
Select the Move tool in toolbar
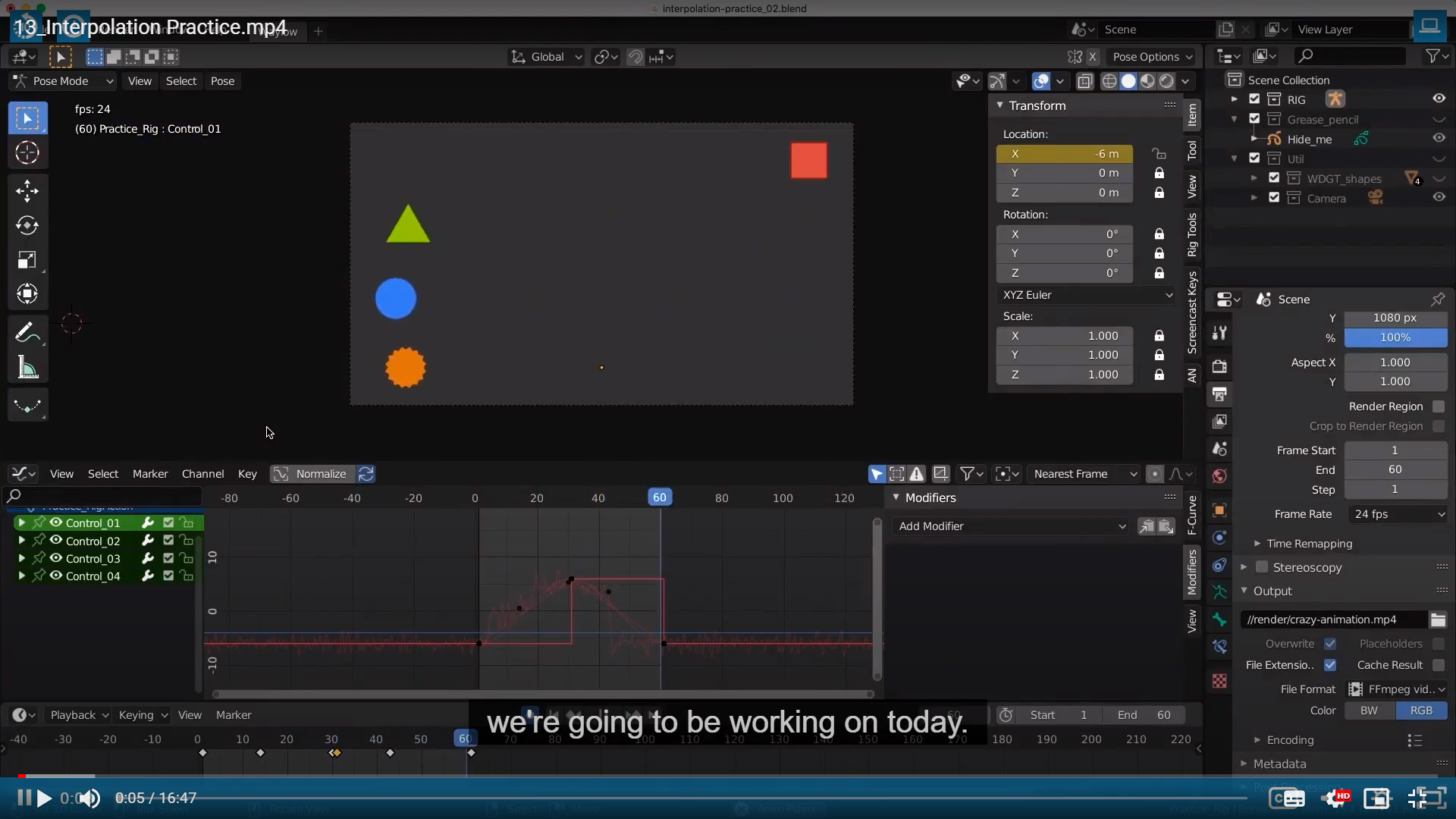(27, 190)
